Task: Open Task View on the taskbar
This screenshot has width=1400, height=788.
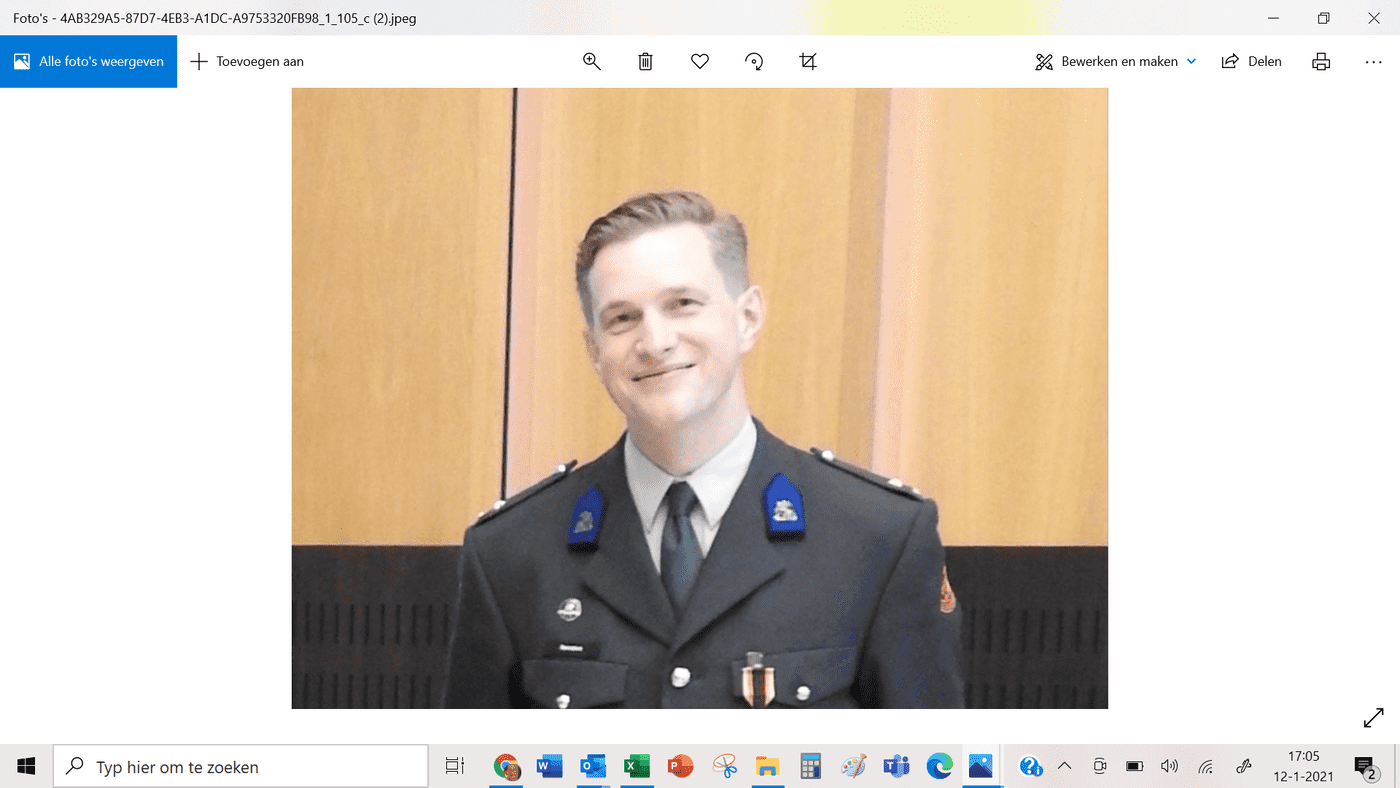Action: 455,767
